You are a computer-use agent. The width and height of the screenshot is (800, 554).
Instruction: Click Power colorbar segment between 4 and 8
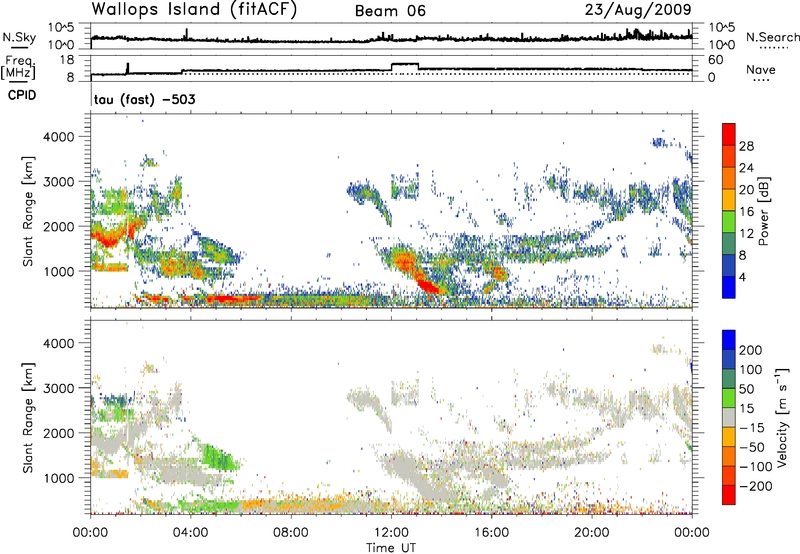[x=729, y=265]
